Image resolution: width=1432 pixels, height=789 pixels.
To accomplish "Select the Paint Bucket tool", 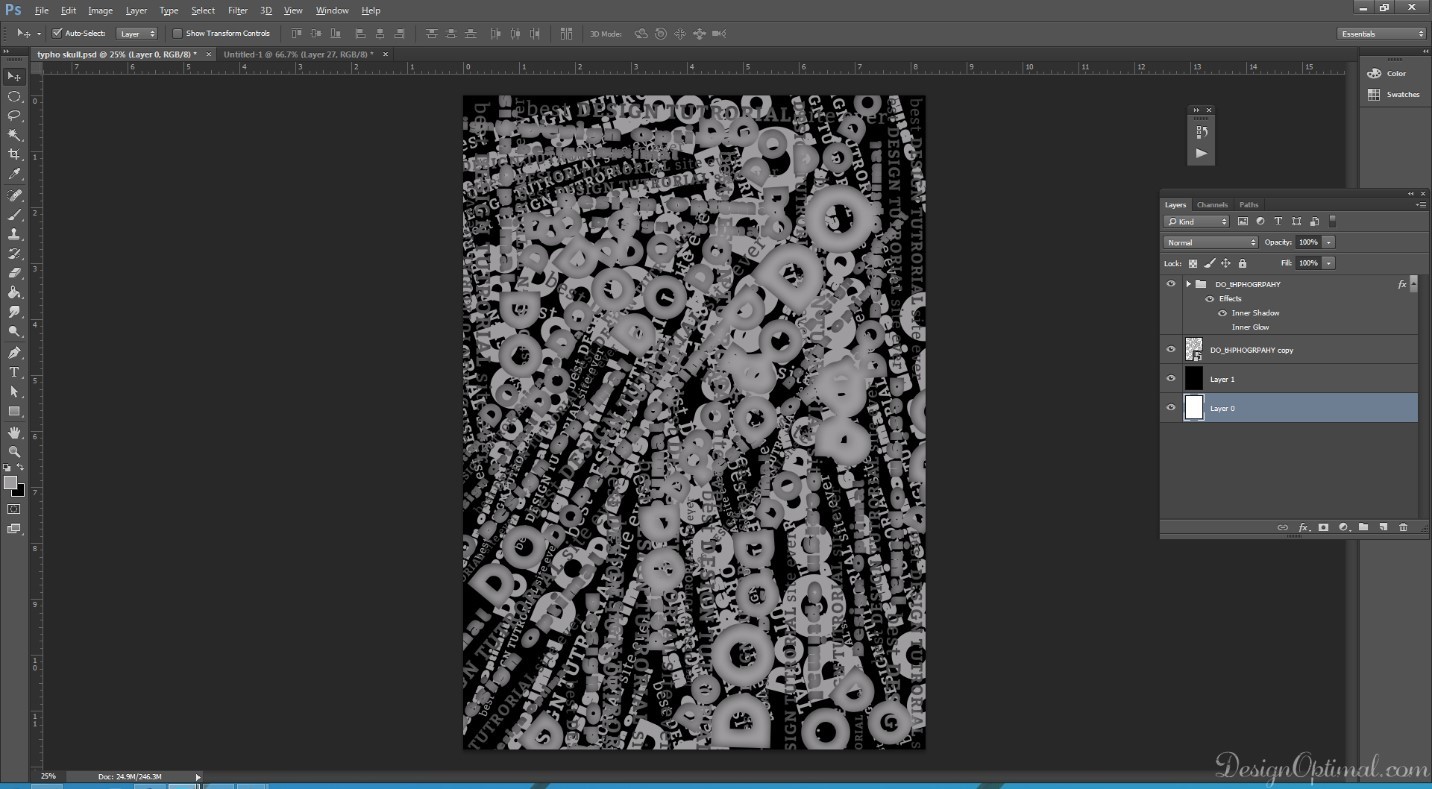I will (x=14, y=292).
